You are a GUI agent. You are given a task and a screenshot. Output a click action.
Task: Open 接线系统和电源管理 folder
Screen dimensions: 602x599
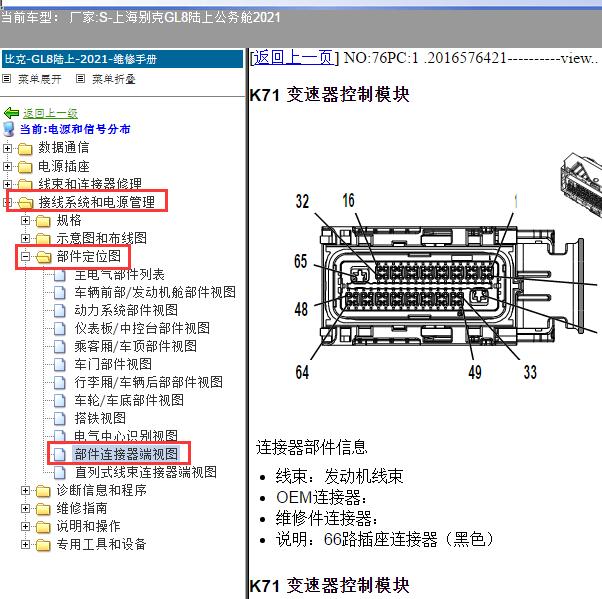(x=96, y=202)
